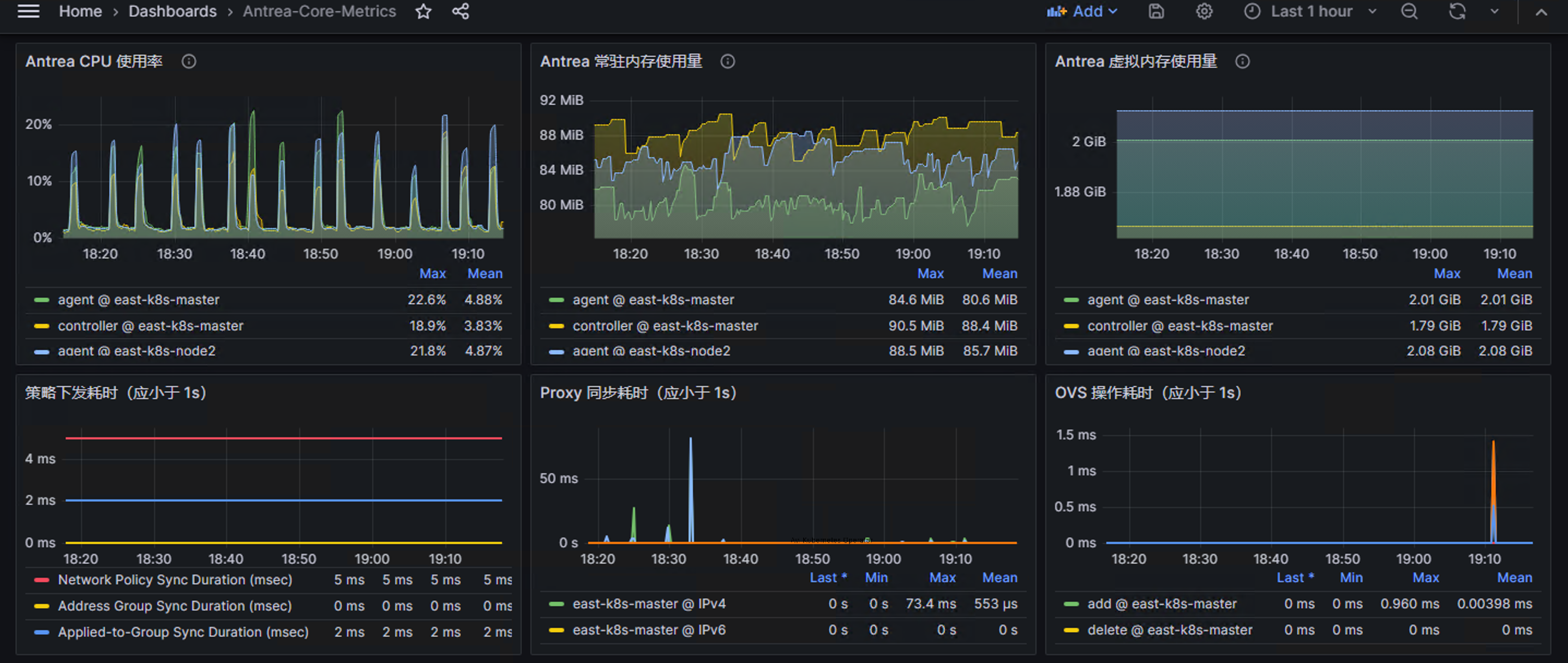Zoom out time range magnifier icon
The image size is (1568, 663).
[x=1409, y=11]
